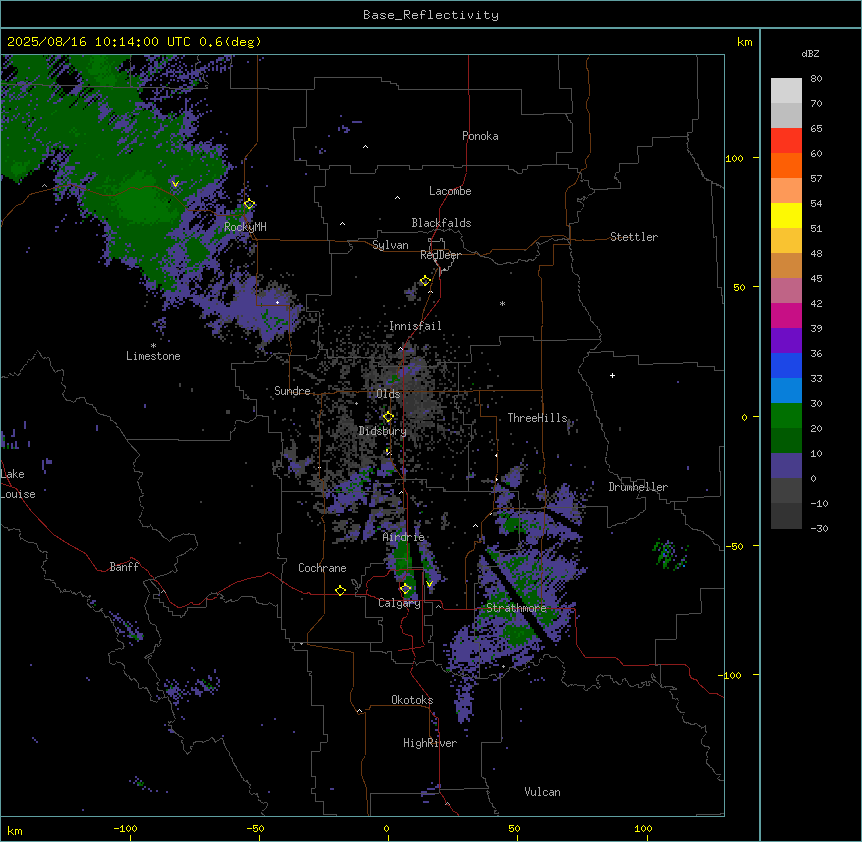Viewport: 862px width, 842px height.
Task: Click the yellow V marker northwest of RockyMH
Action: (175, 184)
